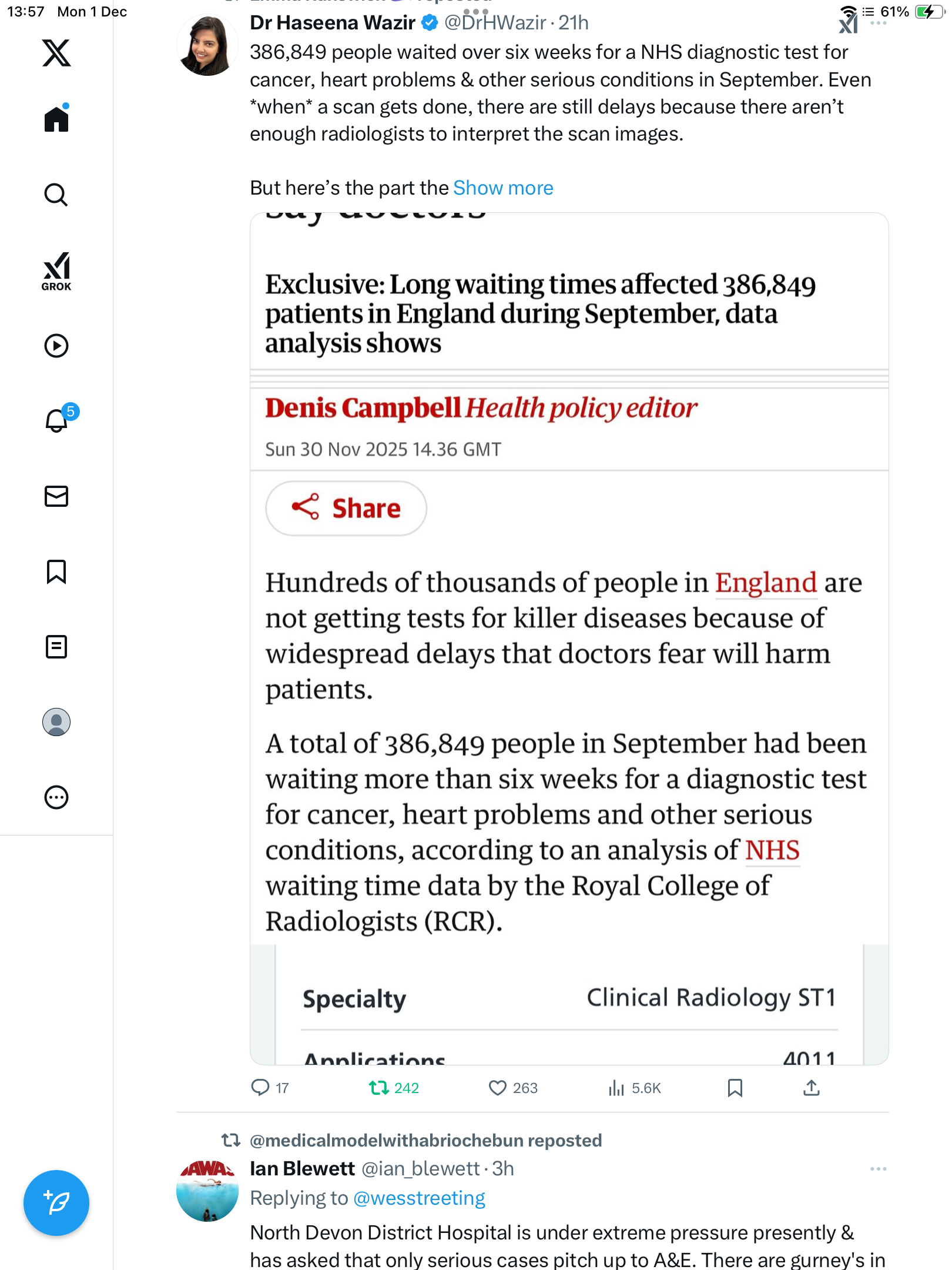Open overflow menu on Ian Blewett's post

coord(878,1169)
